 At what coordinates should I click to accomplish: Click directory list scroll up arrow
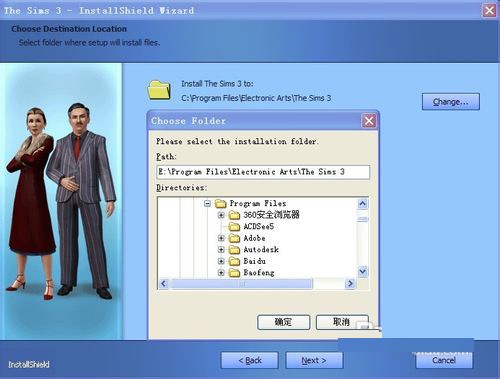pyautogui.click(x=363, y=203)
